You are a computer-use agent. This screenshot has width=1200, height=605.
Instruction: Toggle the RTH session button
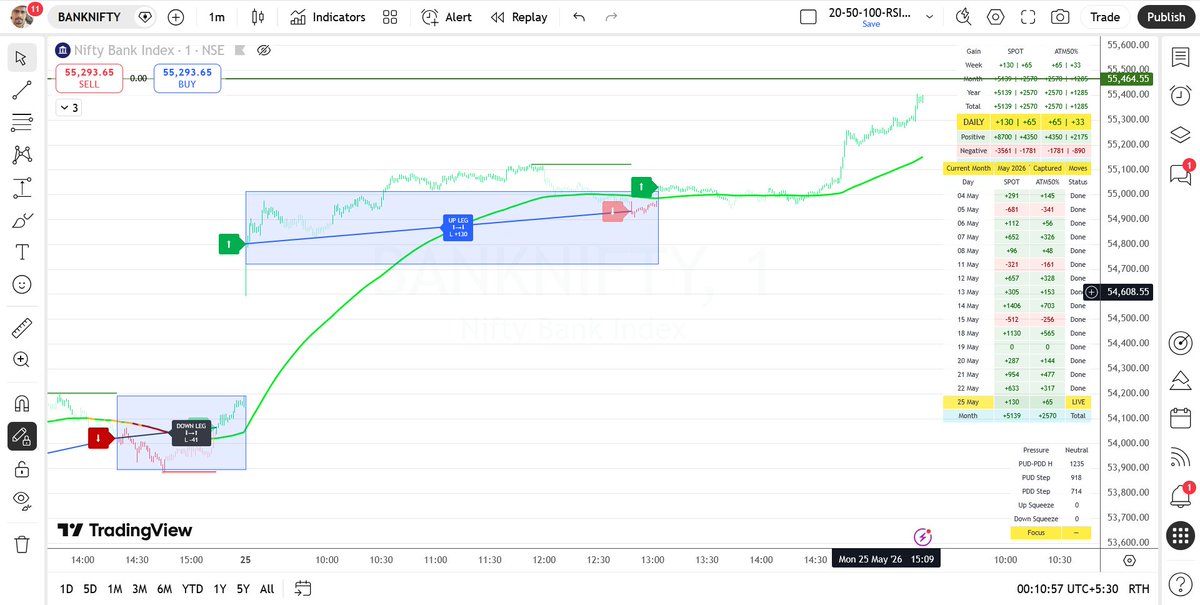click(x=1139, y=589)
